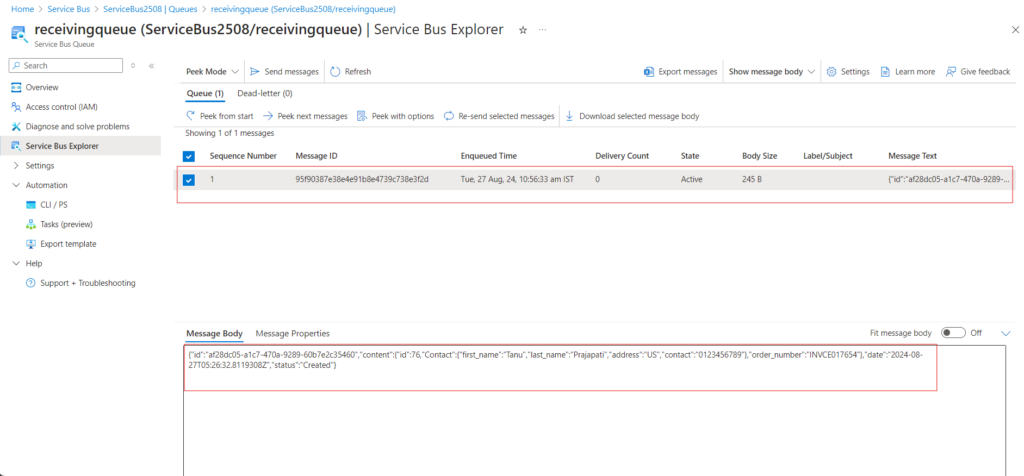Expand the Settings section in sidebar
Screen dimensions: 1024x476
[16, 166]
